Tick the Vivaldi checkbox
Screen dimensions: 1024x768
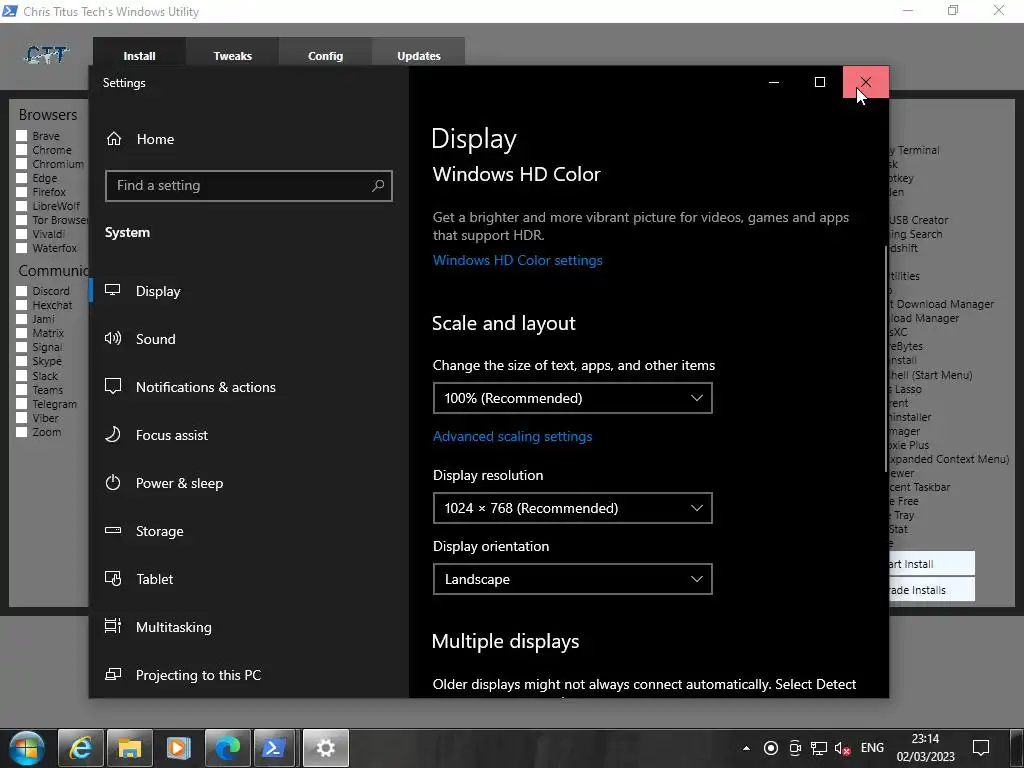(22, 234)
